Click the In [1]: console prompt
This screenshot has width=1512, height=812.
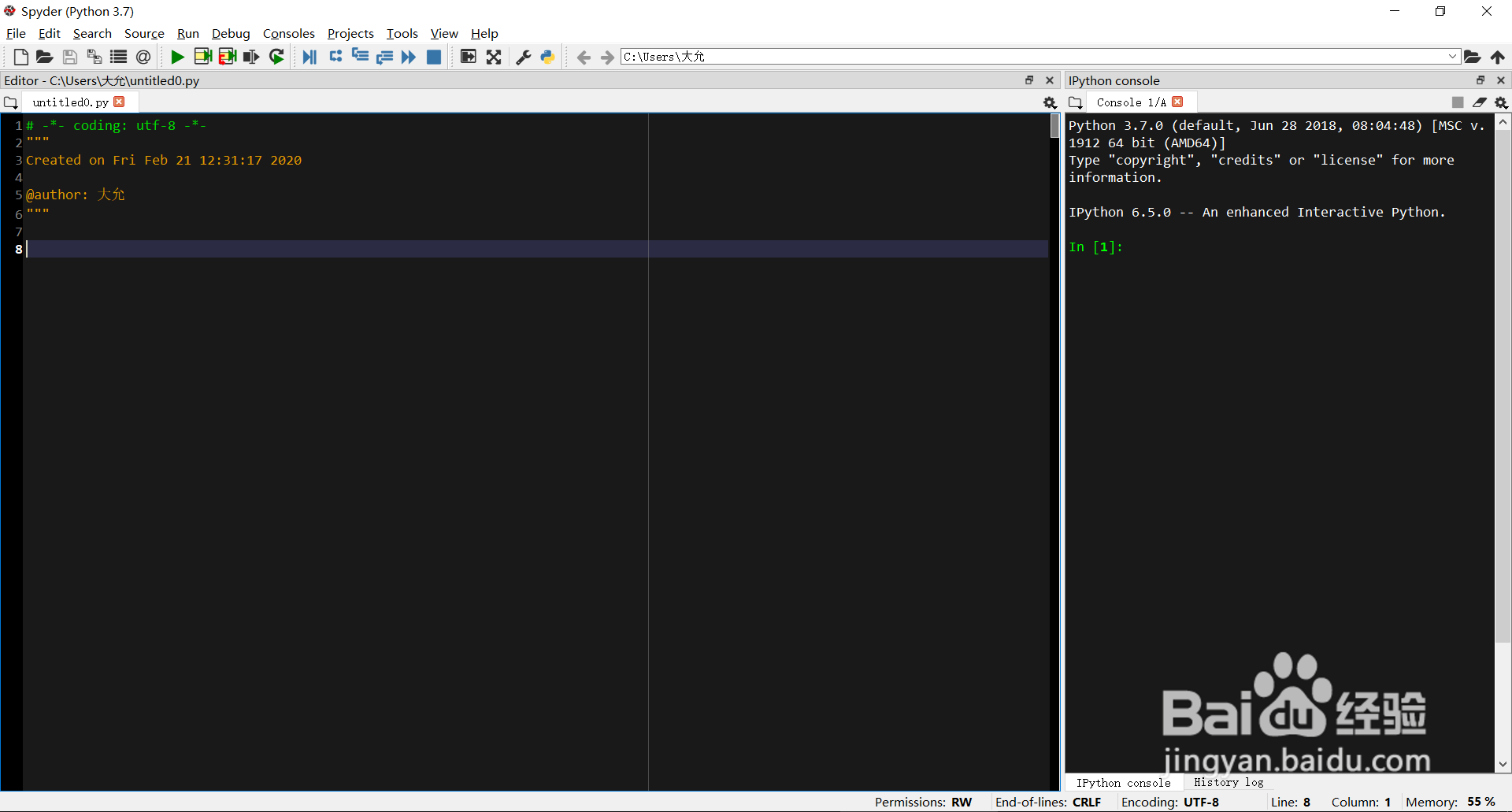tap(1095, 247)
